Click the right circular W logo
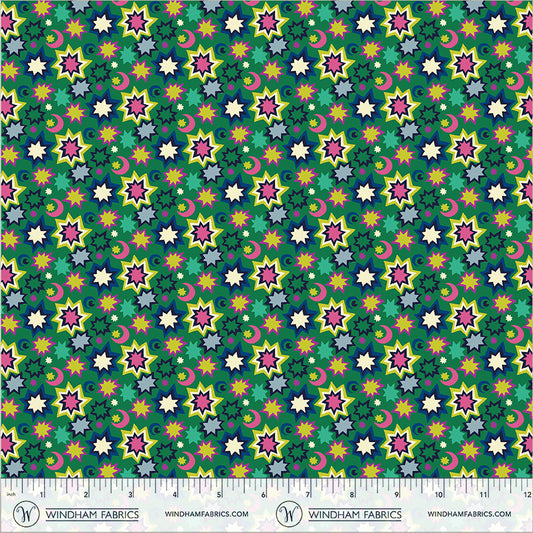 [289, 514]
